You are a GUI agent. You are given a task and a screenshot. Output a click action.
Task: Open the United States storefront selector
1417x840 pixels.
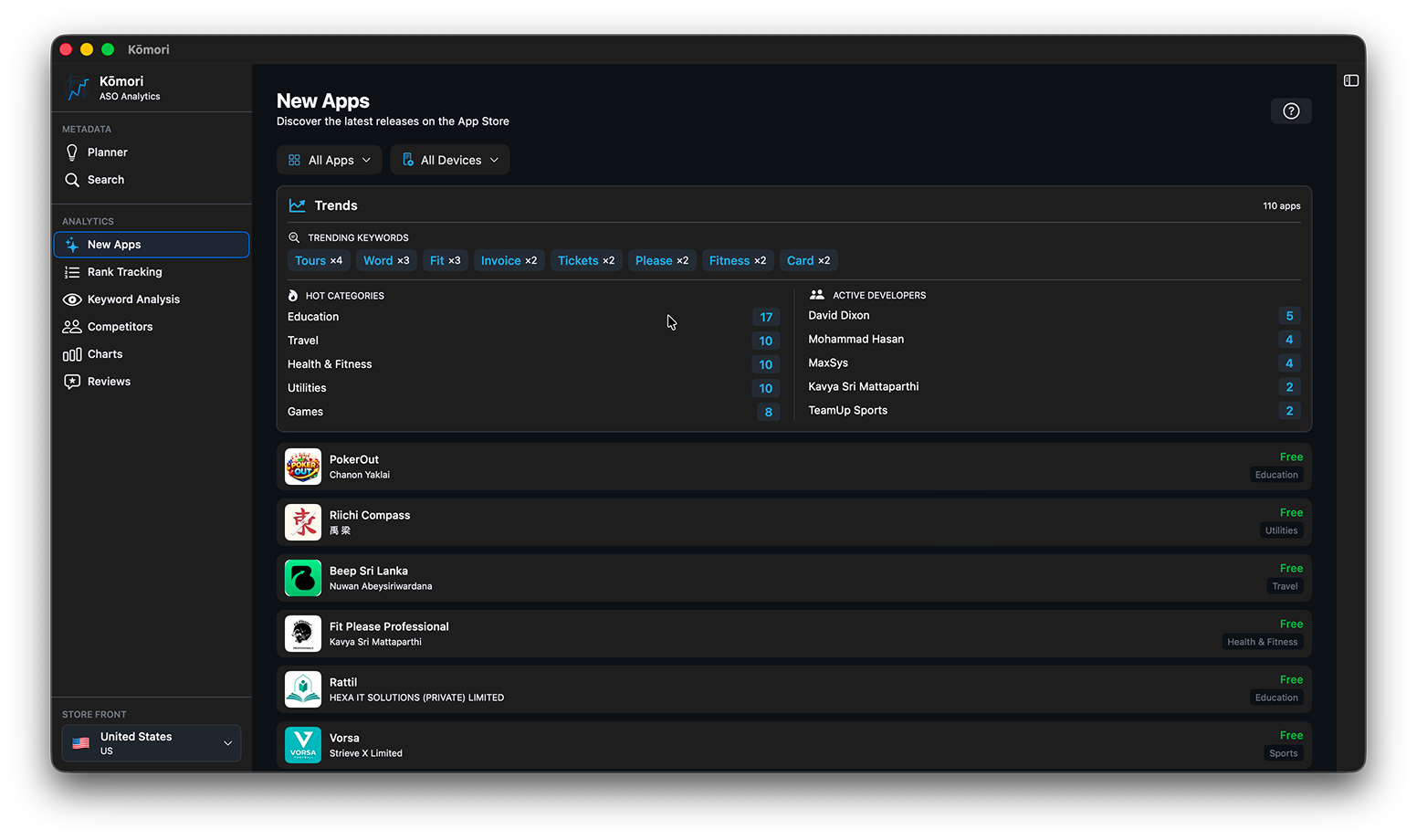click(x=152, y=743)
